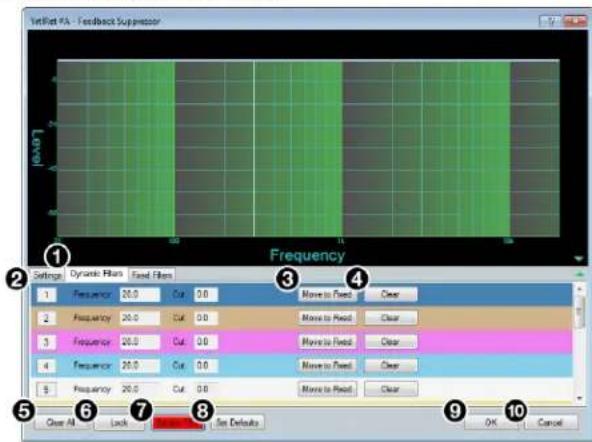Click the Cut value field of filter 3
This screenshot has width=592, height=442.
(206, 342)
